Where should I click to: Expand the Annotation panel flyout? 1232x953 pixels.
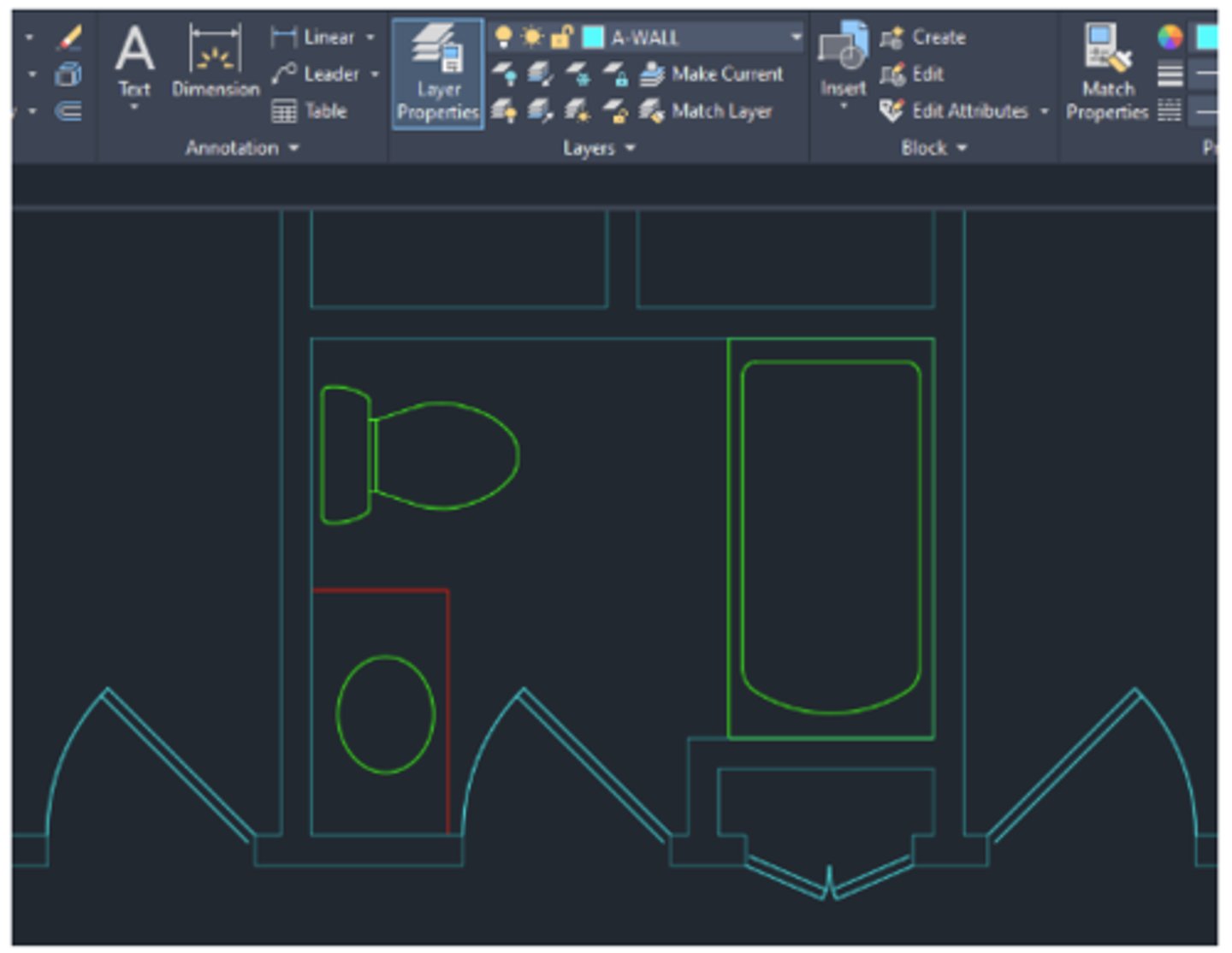242,148
